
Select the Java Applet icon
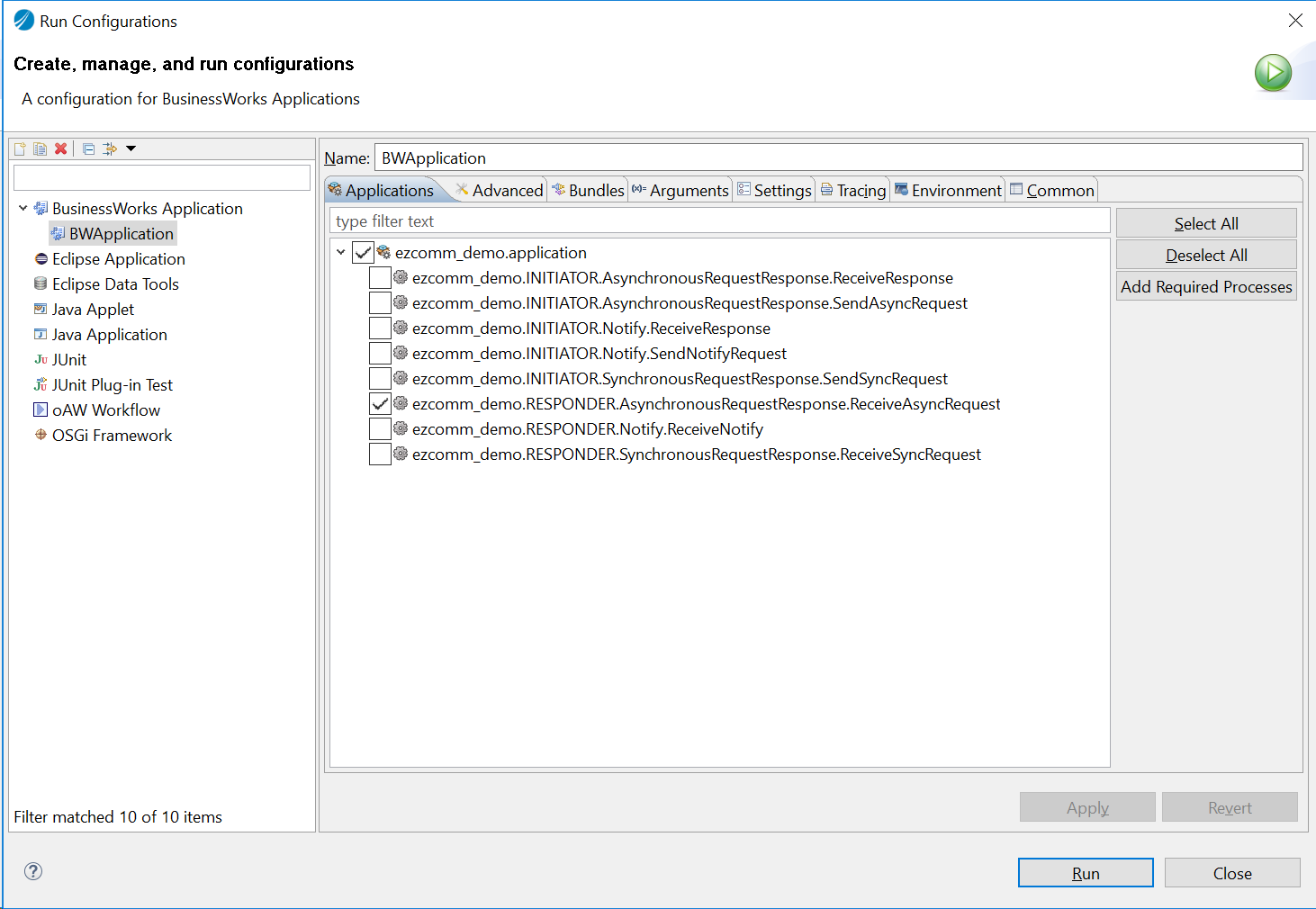tap(41, 310)
